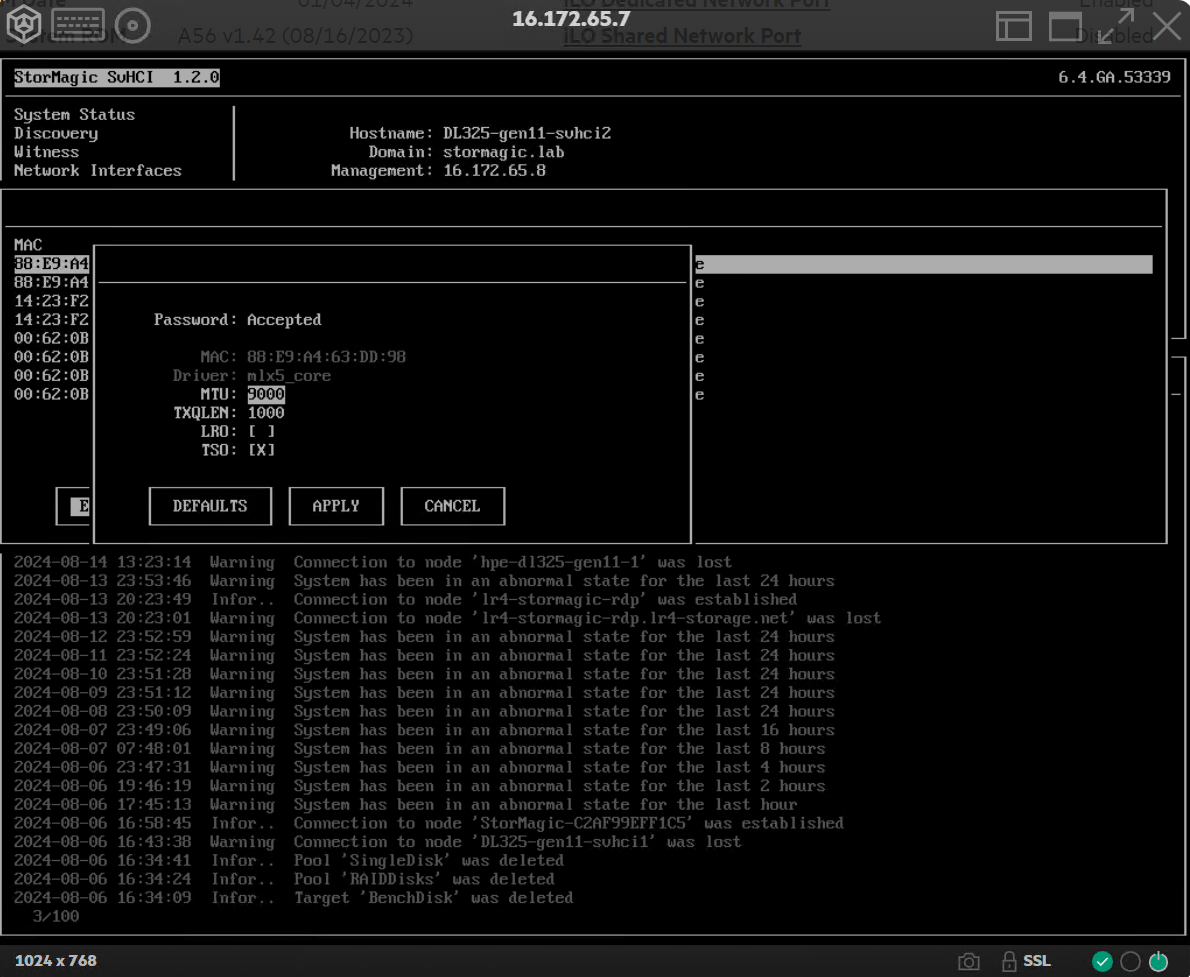Open the green power button menu
Viewport: 1190px width, 977px height.
click(1159, 961)
